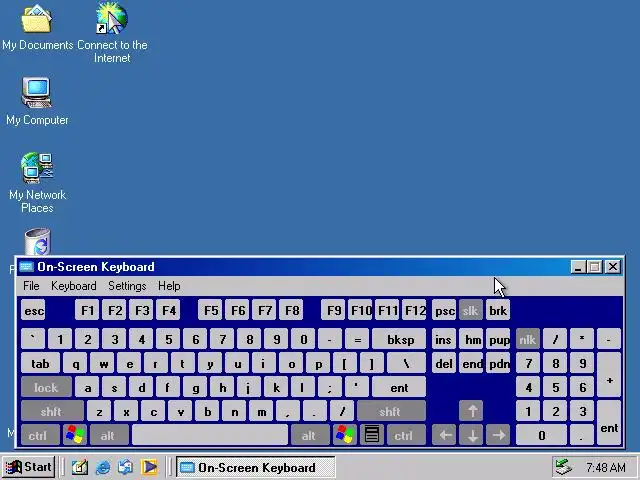Toggle the slk scroll lock key
Viewport: 640px width, 480px height.
(471, 311)
